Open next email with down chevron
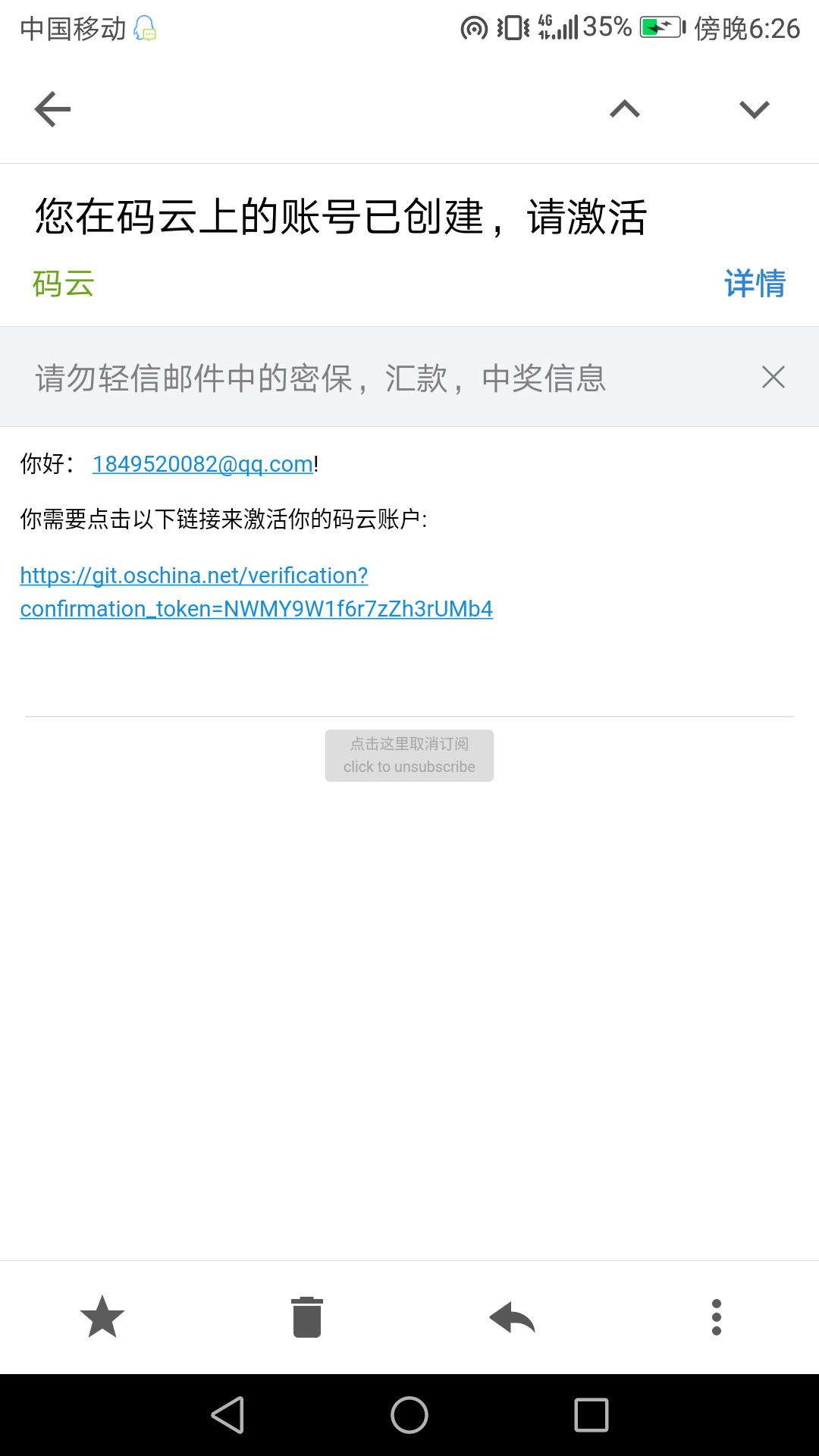Image resolution: width=819 pixels, height=1456 pixels. pyautogui.click(x=755, y=109)
